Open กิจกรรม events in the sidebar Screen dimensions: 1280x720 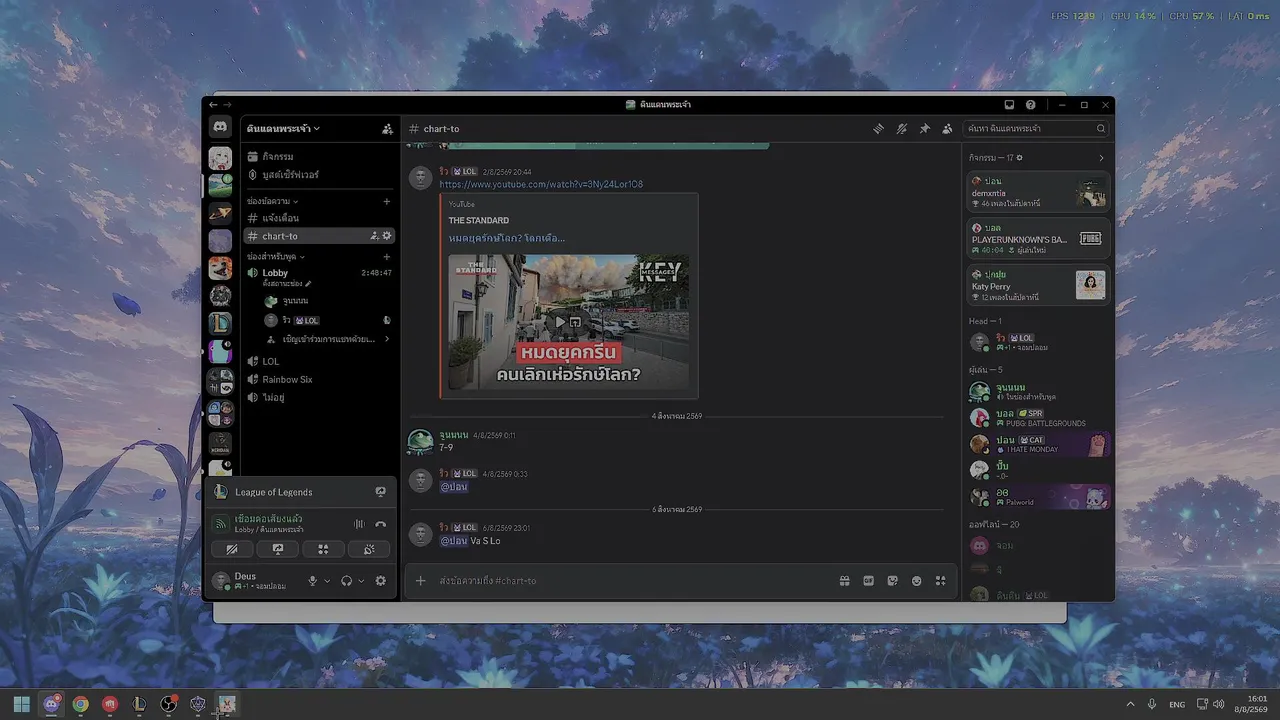319,157
